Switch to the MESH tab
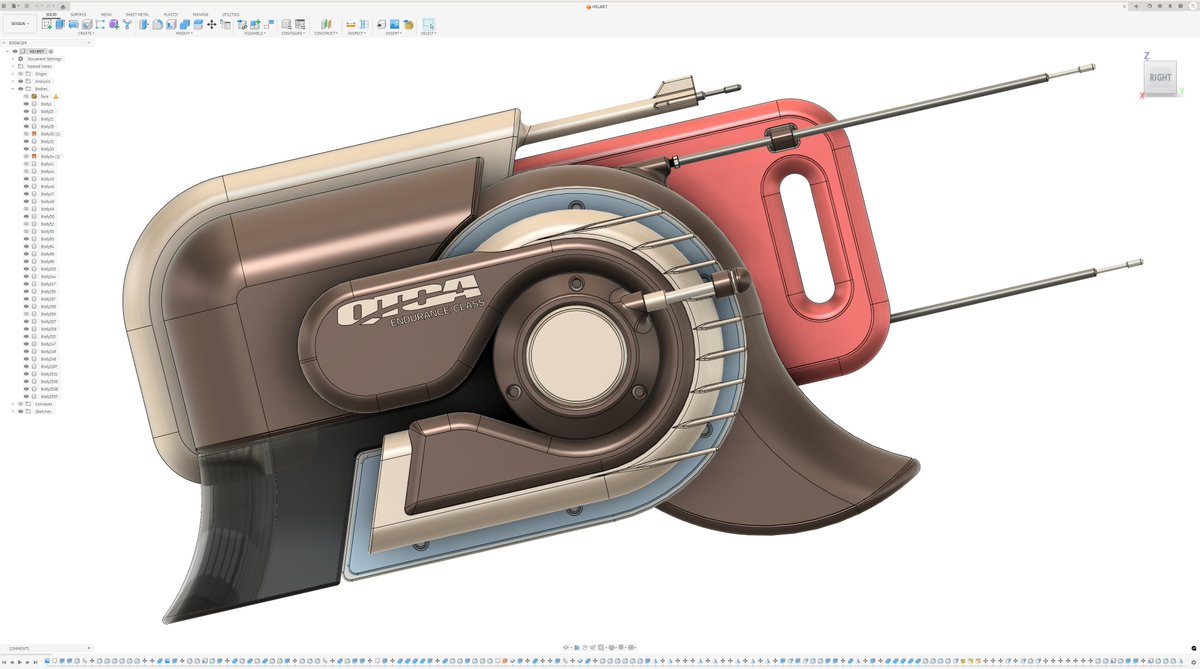This screenshot has width=1200, height=669. click(x=106, y=14)
